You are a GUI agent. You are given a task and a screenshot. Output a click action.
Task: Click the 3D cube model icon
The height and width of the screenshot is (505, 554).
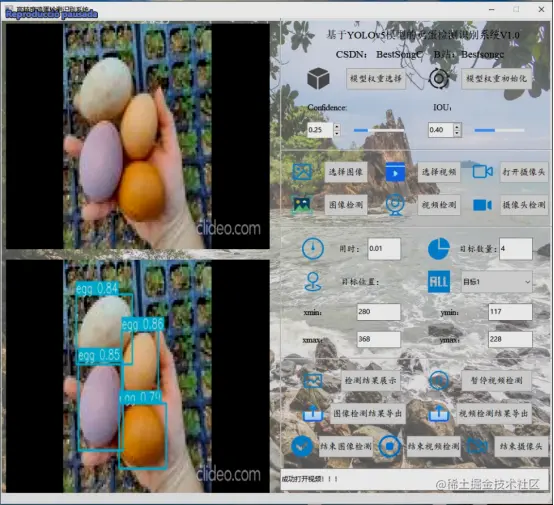[x=318, y=78]
